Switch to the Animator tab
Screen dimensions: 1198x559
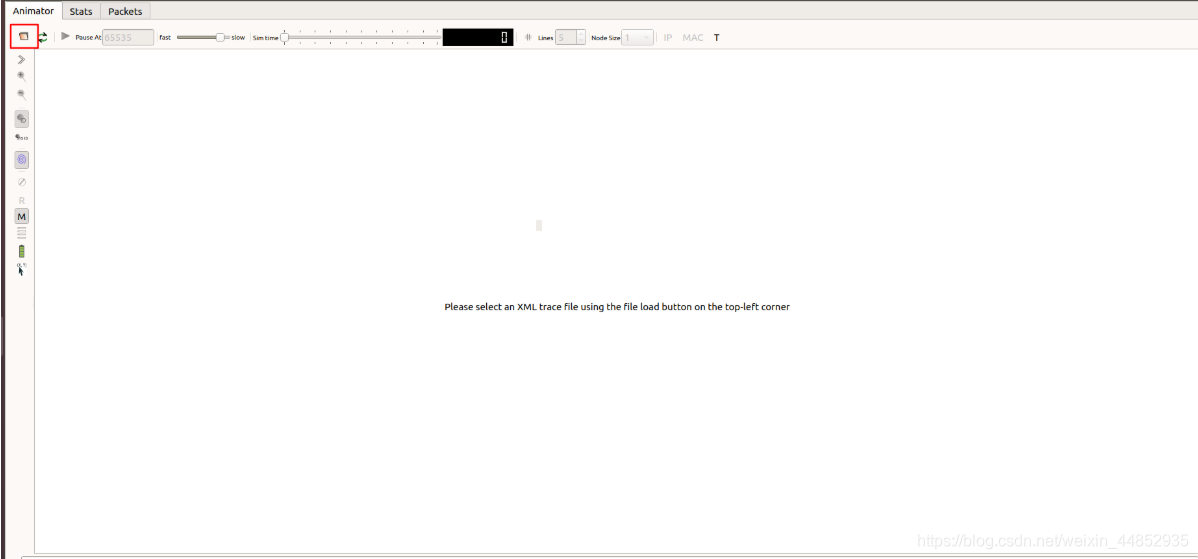click(33, 11)
